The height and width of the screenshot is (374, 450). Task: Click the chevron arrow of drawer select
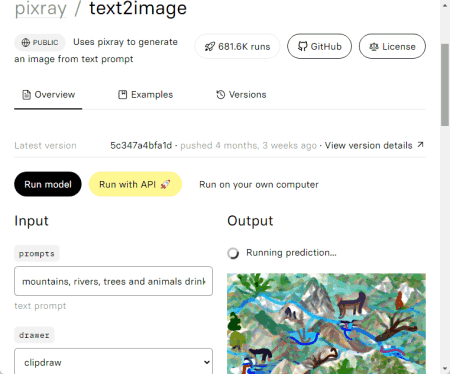[x=207, y=362]
